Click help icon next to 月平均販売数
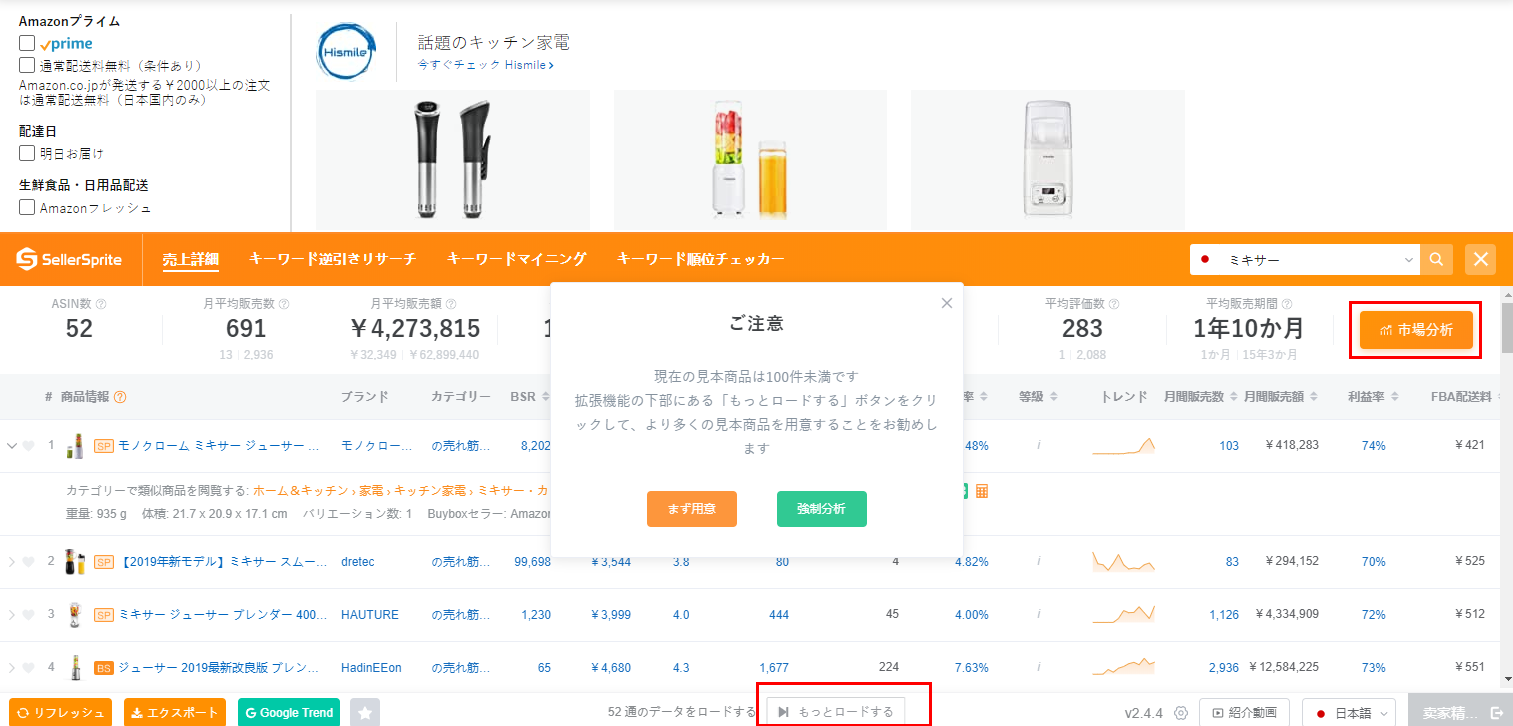The width and height of the screenshot is (1513, 726). pyautogui.click(x=285, y=304)
